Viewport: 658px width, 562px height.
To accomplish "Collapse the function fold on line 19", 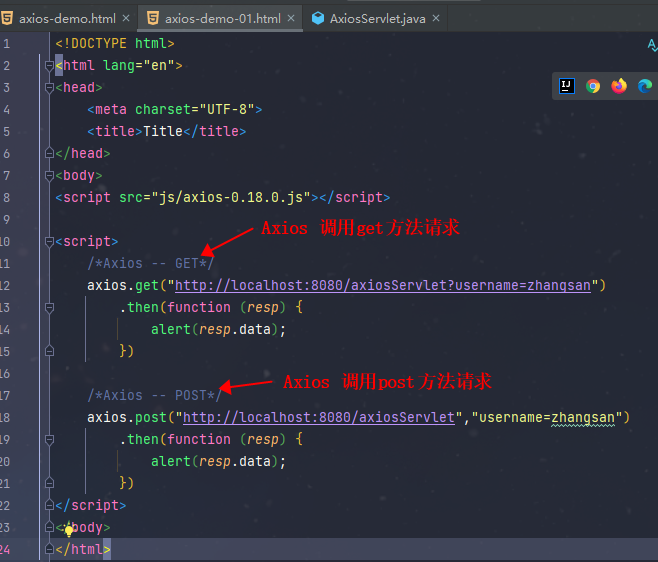I will pos(49,439).
